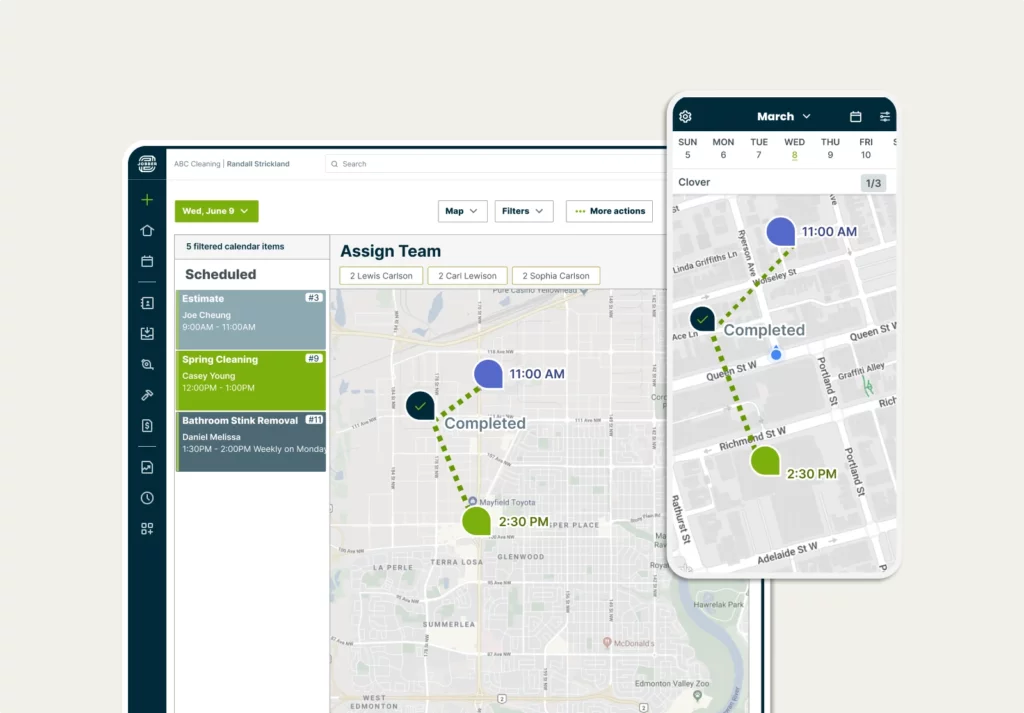This screenshot has height=713, width=1024.
Task: Select MON 6 in the mobile week strip
Action: point(723,148)
